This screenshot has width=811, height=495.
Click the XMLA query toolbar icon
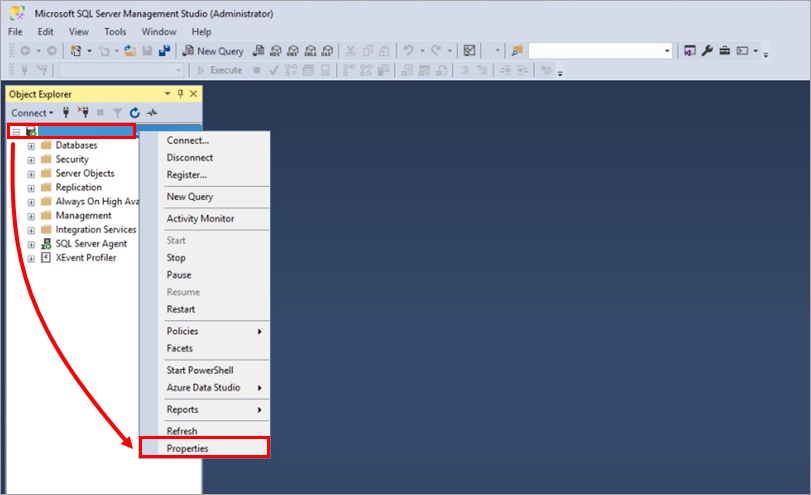click(x=310, y=51)
